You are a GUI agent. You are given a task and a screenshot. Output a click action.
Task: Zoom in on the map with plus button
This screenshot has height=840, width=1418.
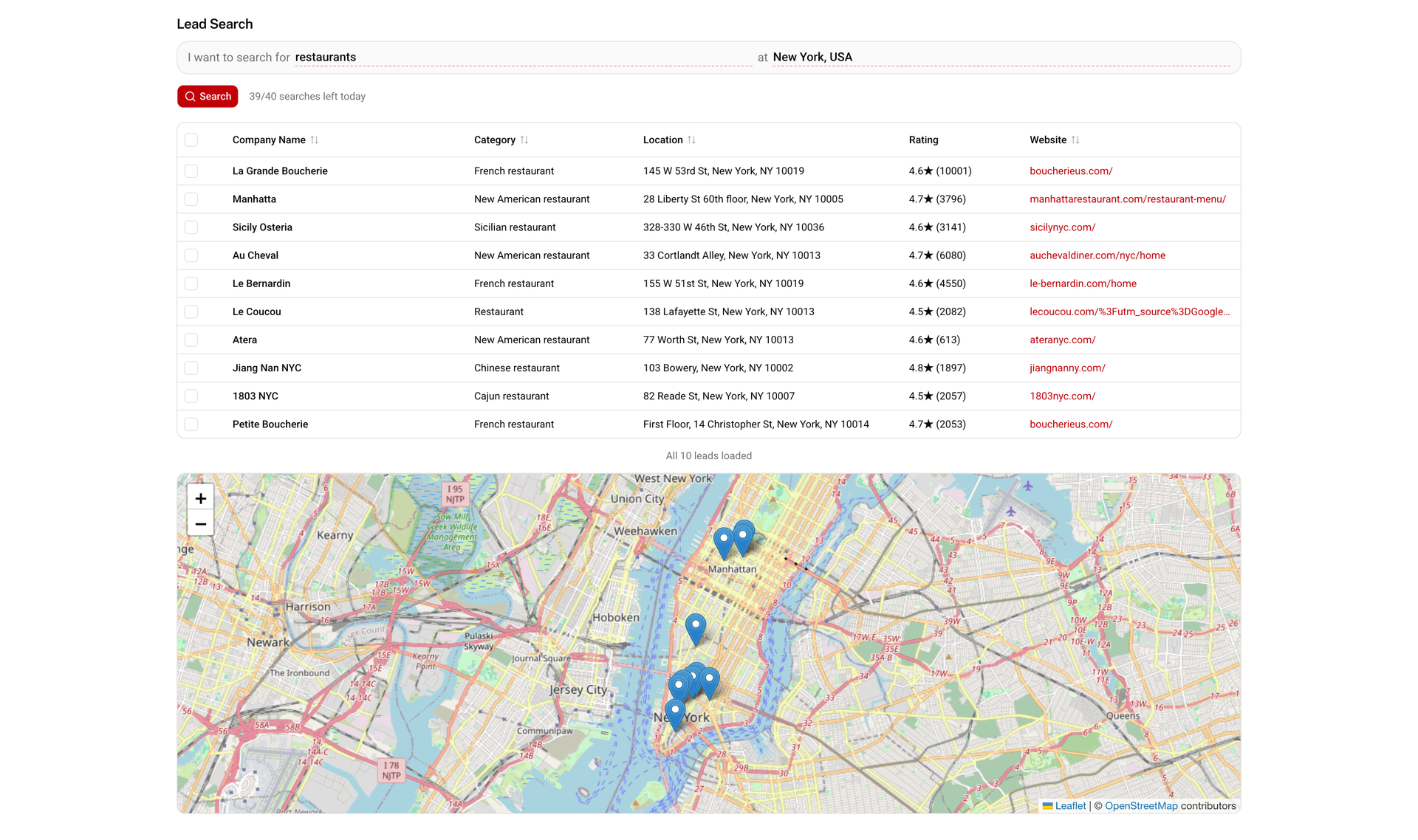click(x=200, y=498)
